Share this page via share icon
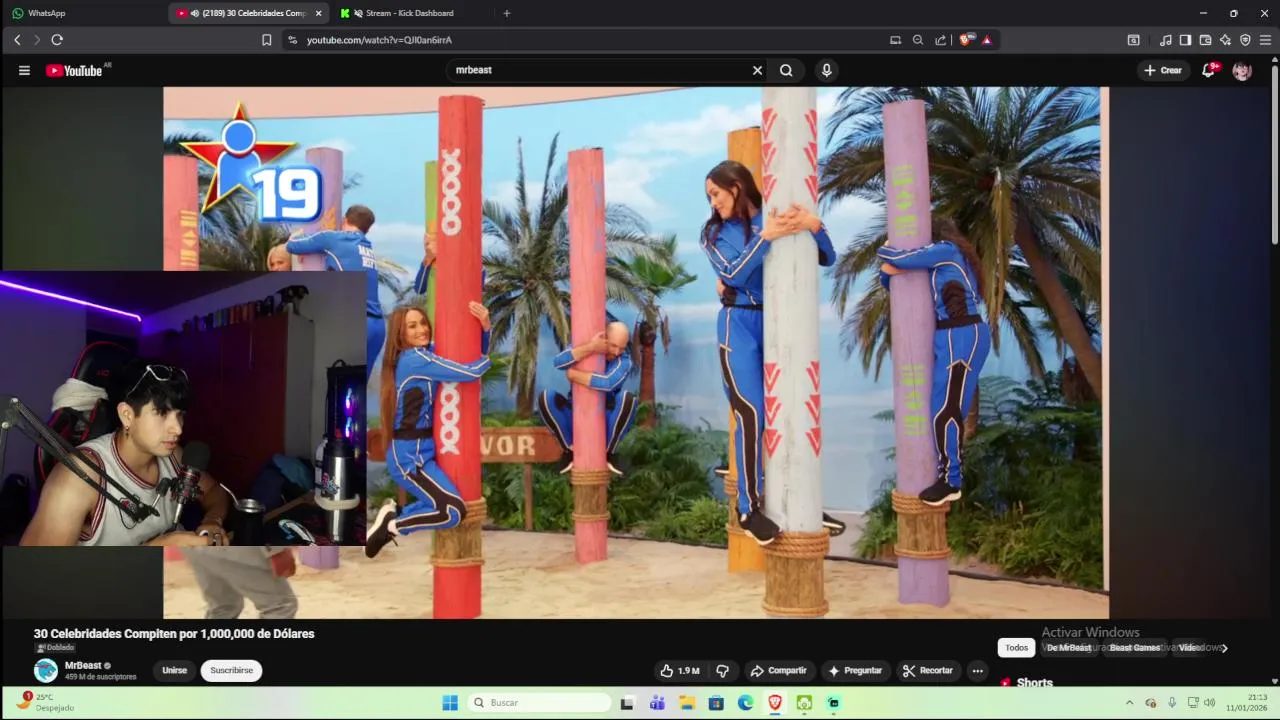Viewport: 1280px width, 720px height. click(941, 40)
